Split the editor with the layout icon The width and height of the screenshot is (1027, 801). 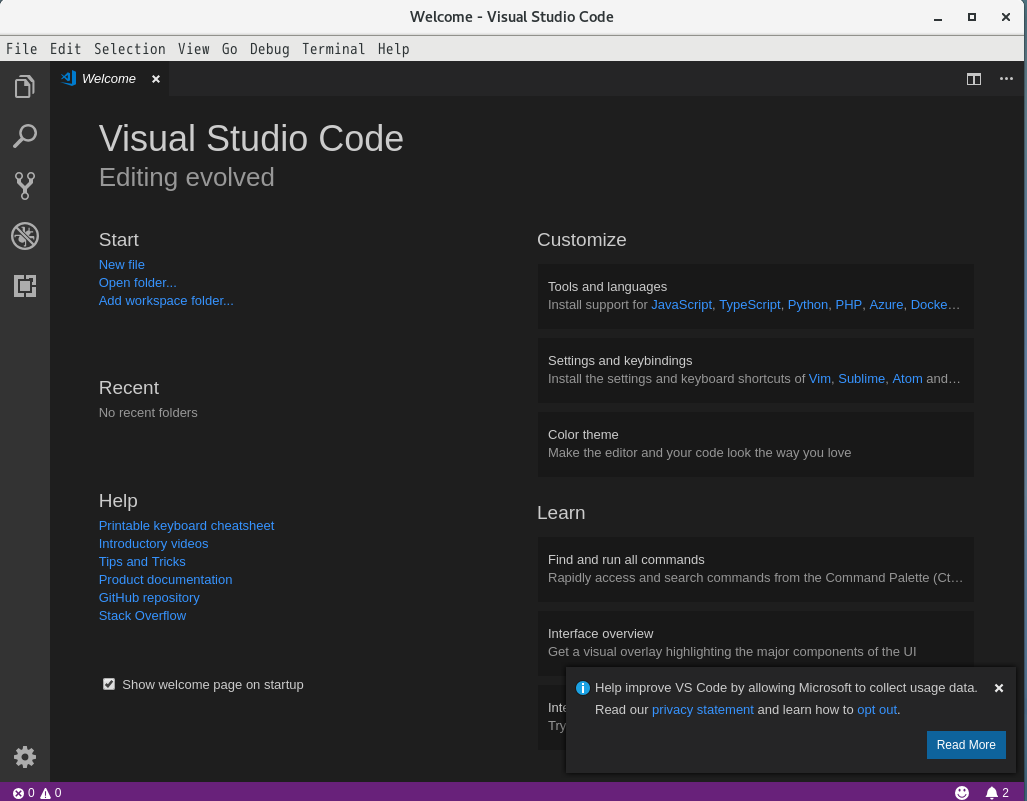tap(973, 78)
